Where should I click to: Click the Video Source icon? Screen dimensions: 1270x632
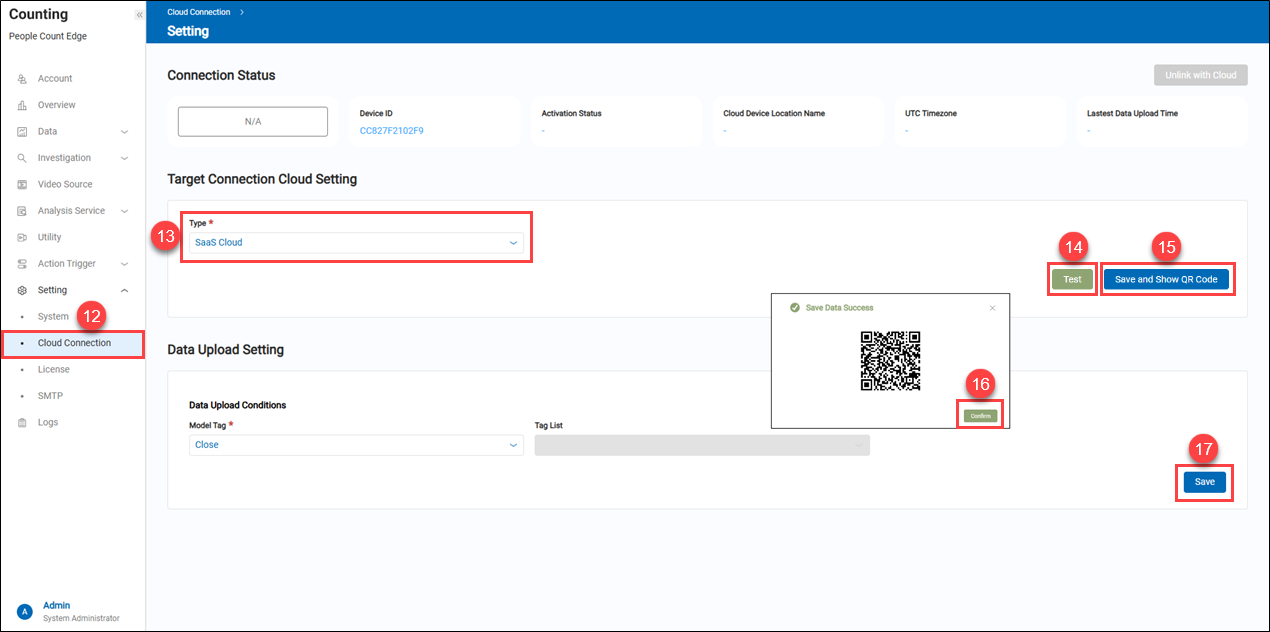[x=22, y=185]
